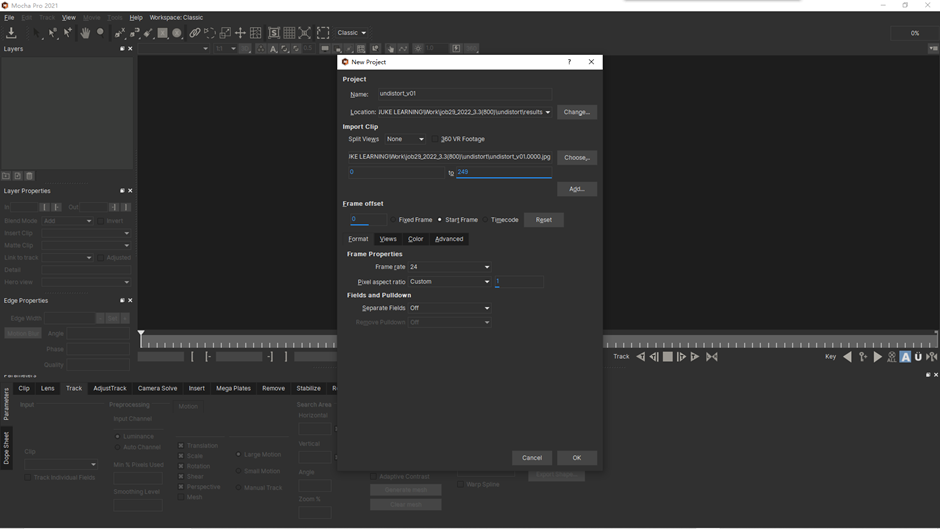The width and height of the screenshot is (940, 529).
Task: Select the Pan hand tool
Action: pos(85,33)
